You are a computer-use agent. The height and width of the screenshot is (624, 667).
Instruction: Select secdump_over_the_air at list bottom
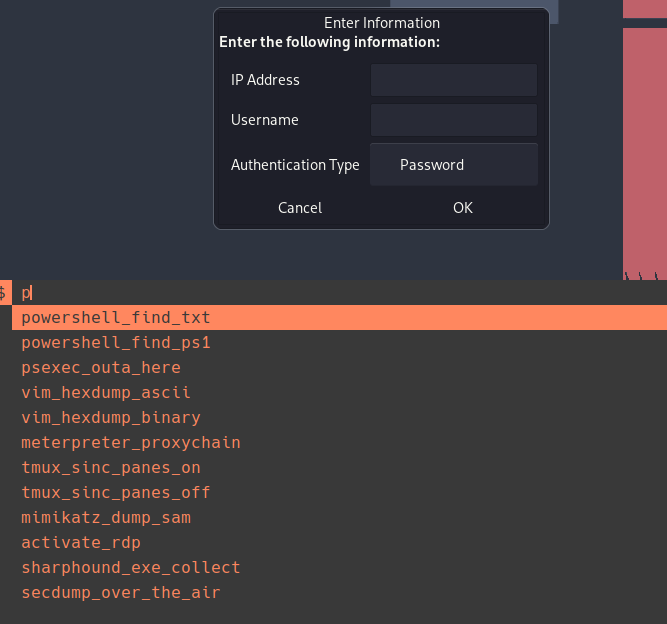(x=121, y=593)
